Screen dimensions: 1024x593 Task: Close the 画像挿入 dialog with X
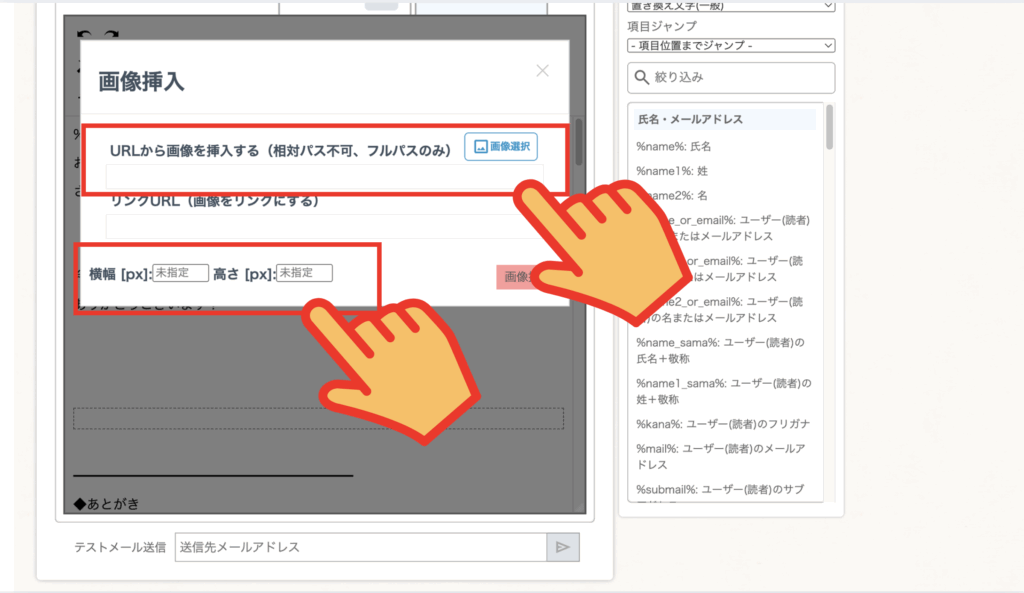point(542,71)
